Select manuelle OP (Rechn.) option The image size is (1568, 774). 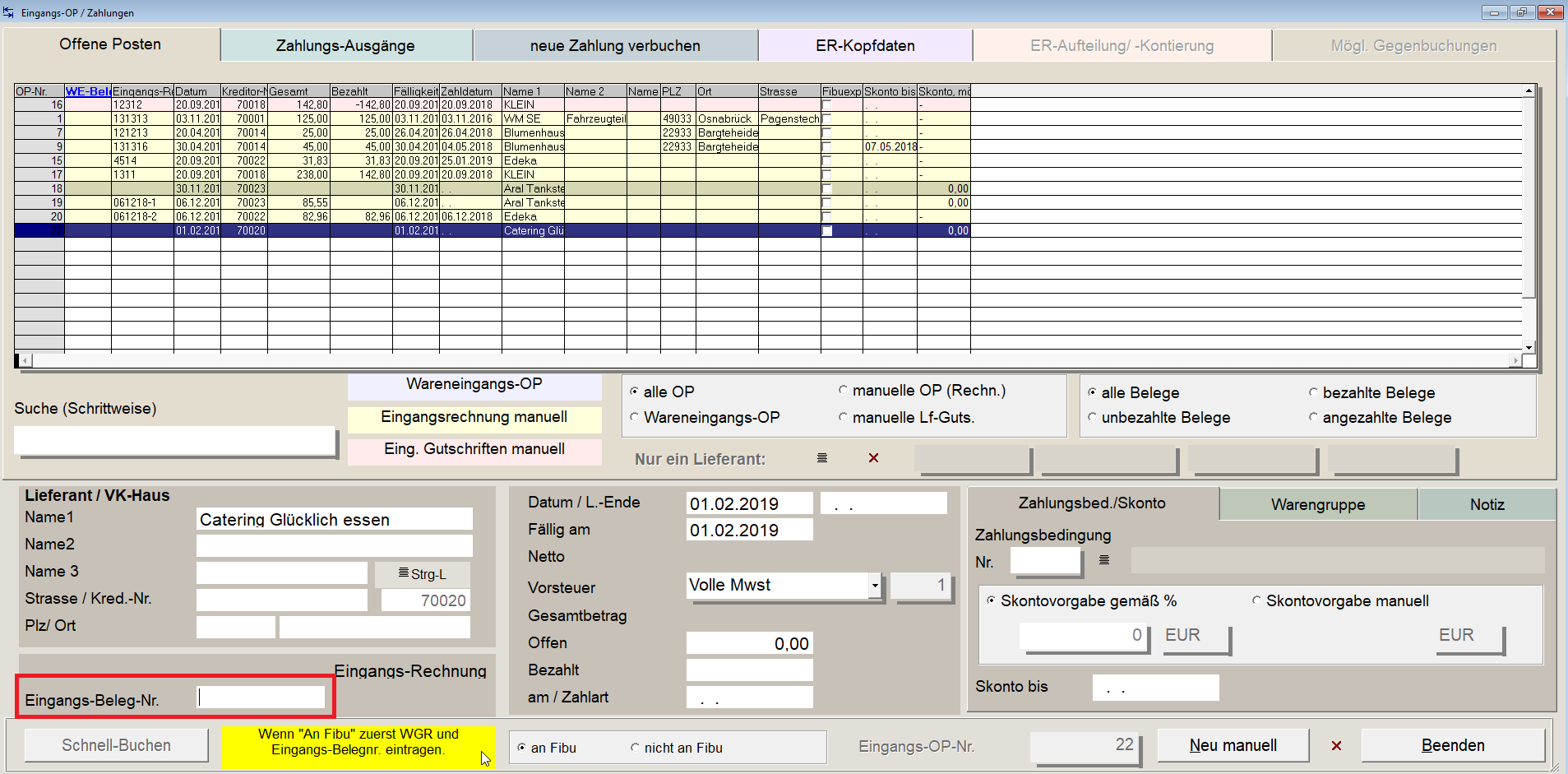(843, 390)
